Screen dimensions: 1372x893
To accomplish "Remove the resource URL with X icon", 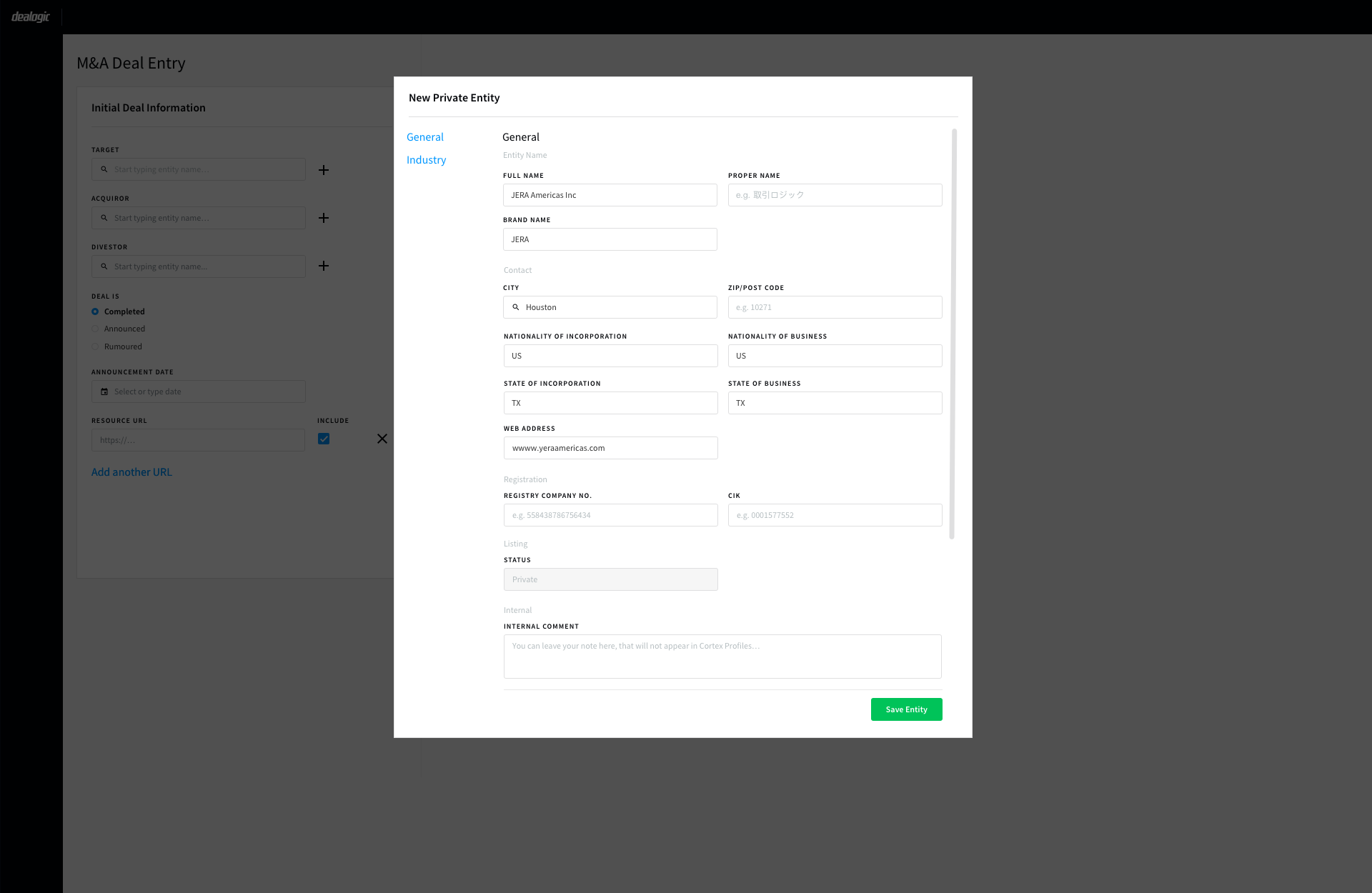I will click(x=382, y=439).
